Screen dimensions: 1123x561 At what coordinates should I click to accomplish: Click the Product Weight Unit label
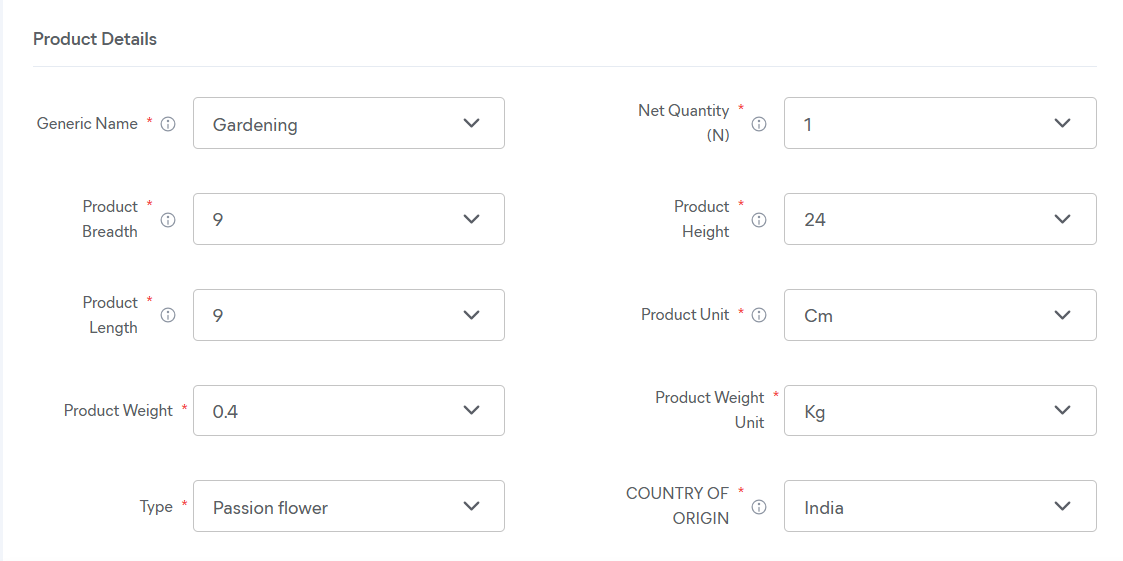pyautogui.click(x=710, y=410)
